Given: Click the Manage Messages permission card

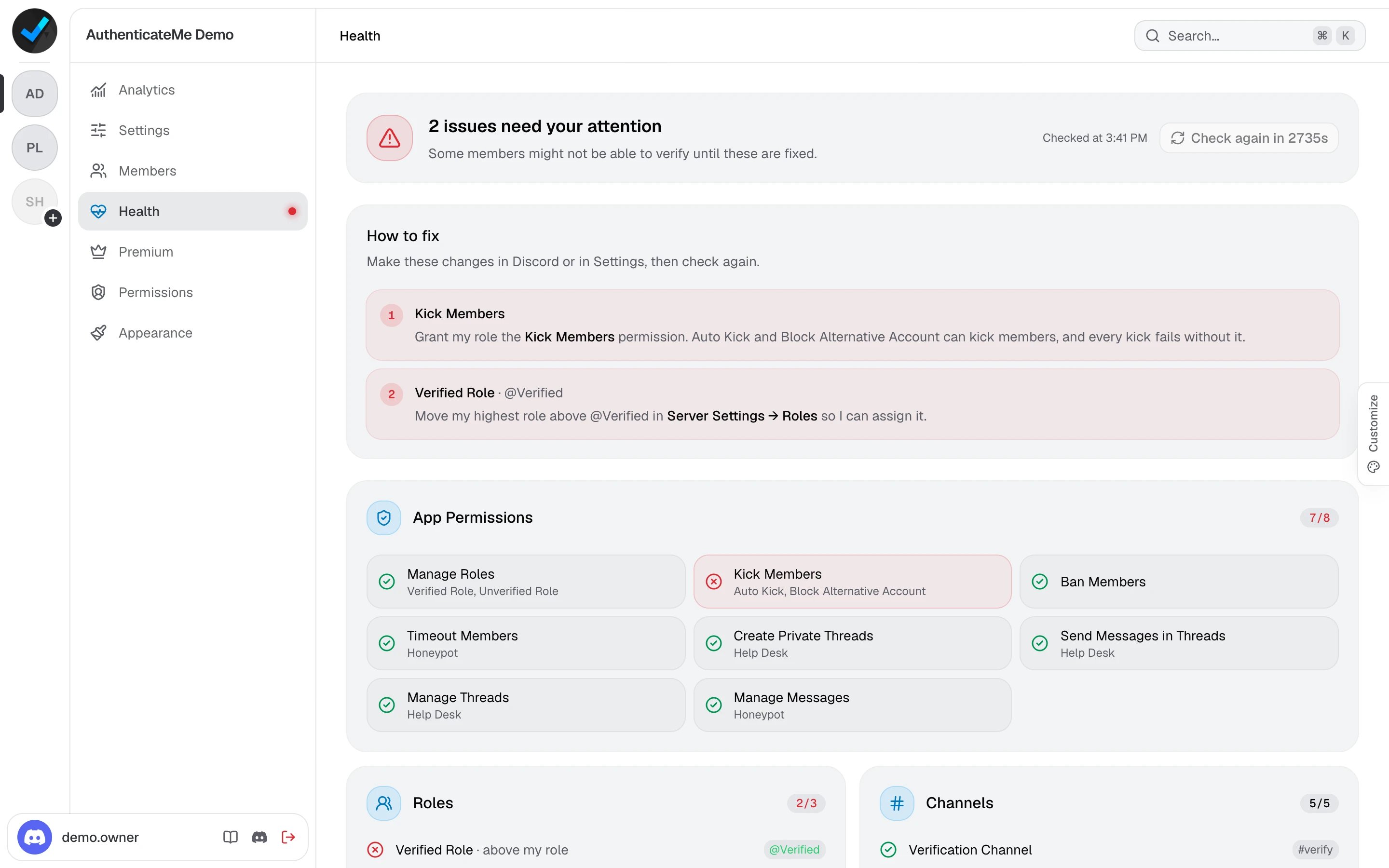Looking at the screenshot, I should [x=852, y=705].
